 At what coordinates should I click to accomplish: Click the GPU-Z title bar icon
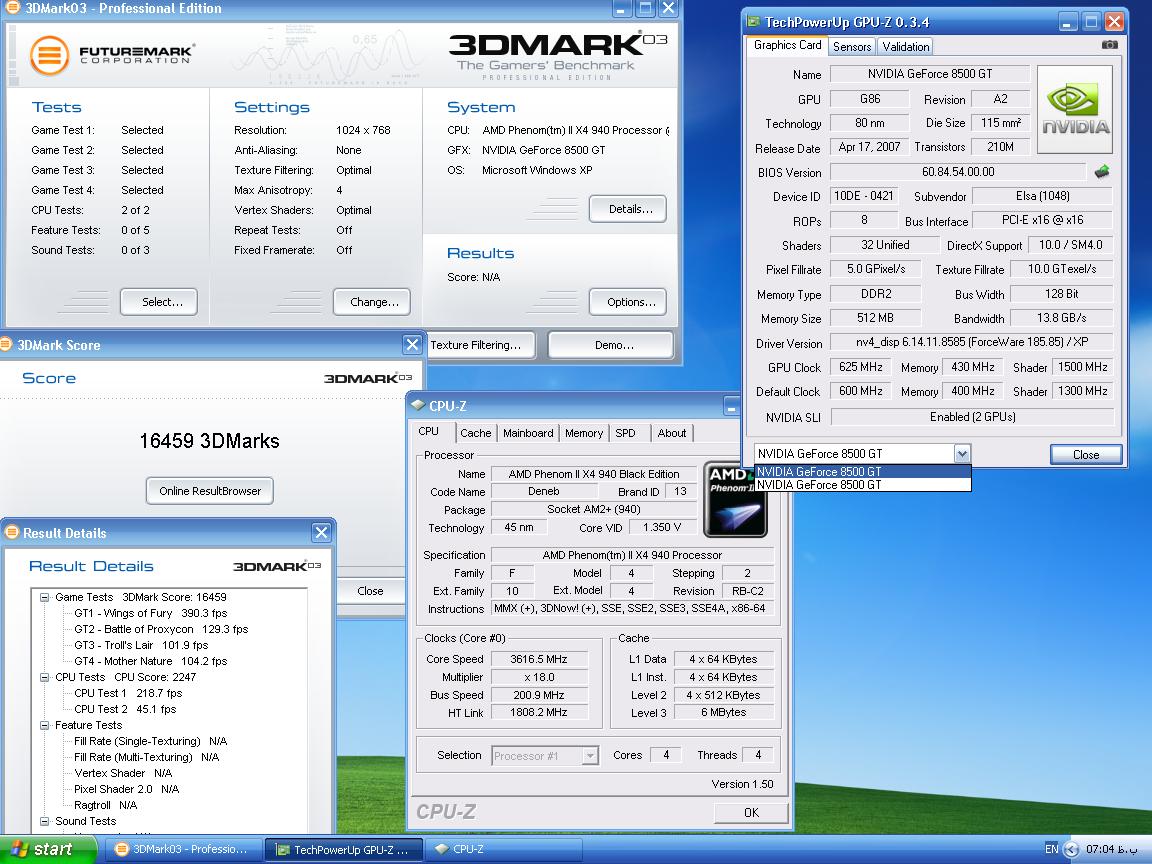754,21
